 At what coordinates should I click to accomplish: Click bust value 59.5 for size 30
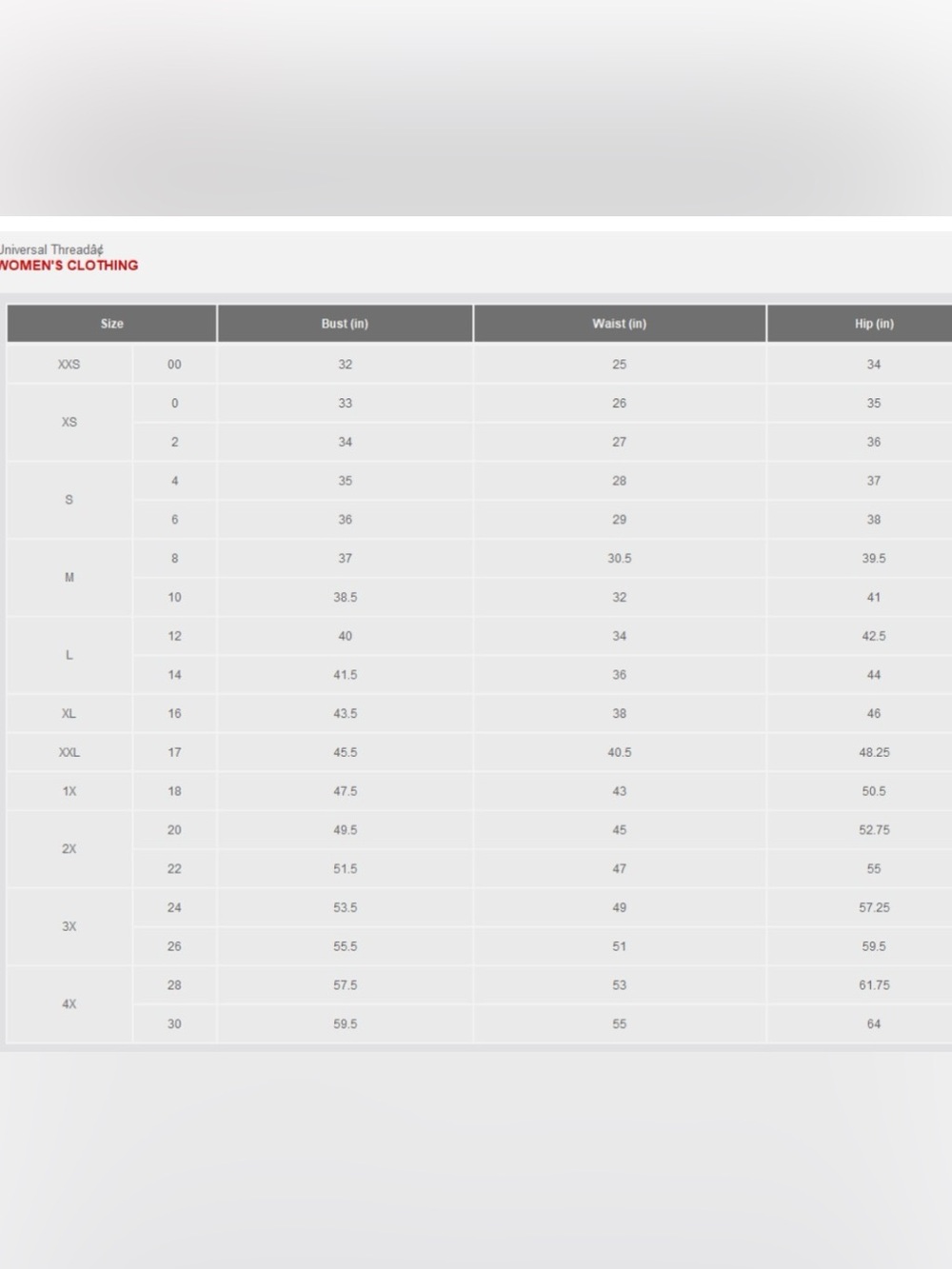click(345, 1024)
